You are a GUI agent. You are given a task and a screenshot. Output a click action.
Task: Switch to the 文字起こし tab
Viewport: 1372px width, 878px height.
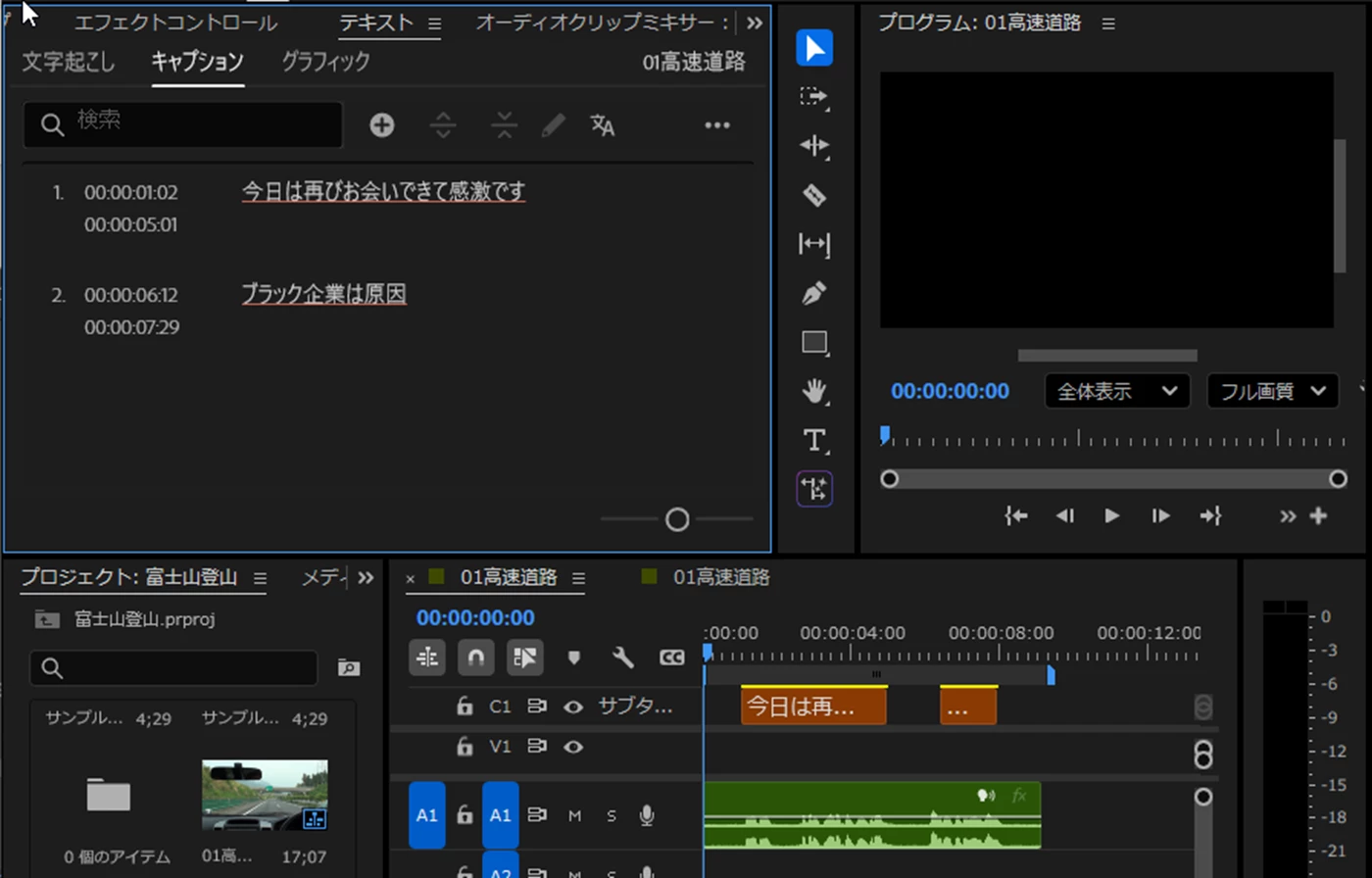click(x=69, y=62)
